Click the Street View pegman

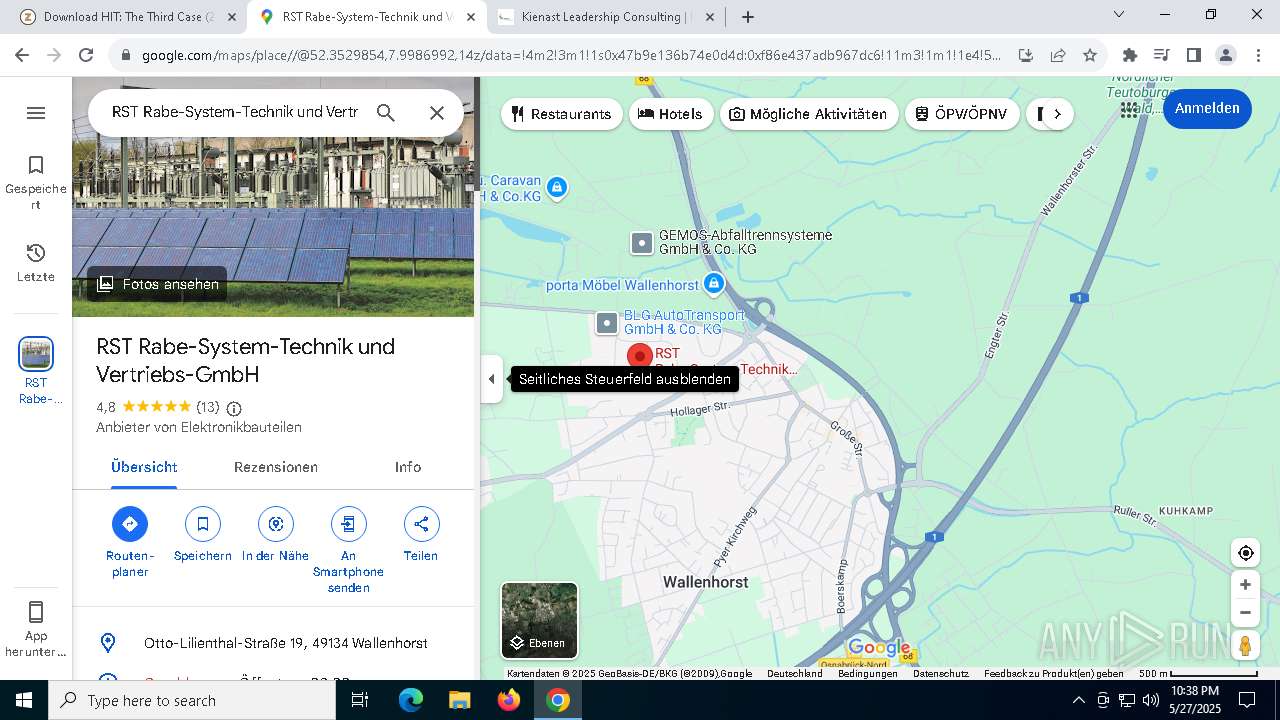[1245, 646]
